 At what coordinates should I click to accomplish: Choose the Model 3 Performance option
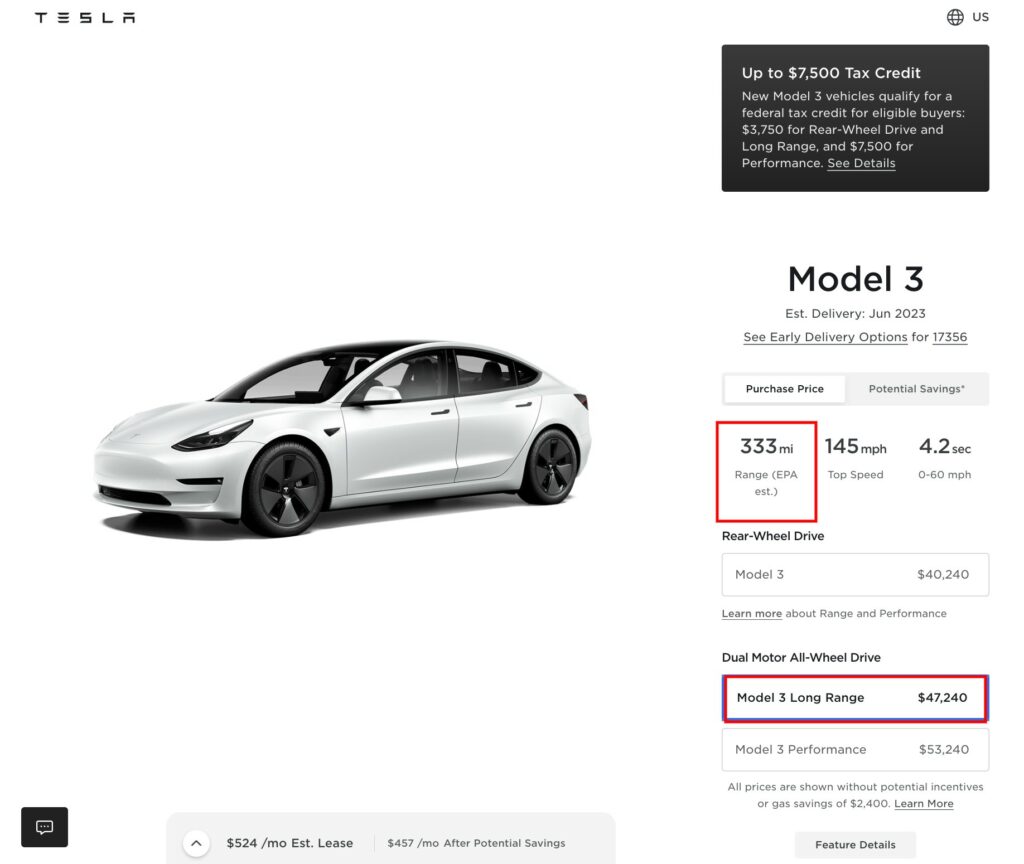click(x=855, y=750)
